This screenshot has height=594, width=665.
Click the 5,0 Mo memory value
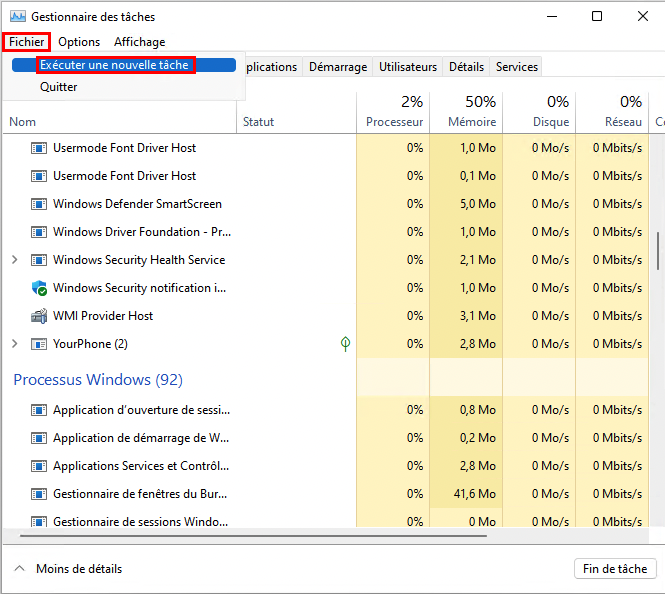tap(478, 204)
